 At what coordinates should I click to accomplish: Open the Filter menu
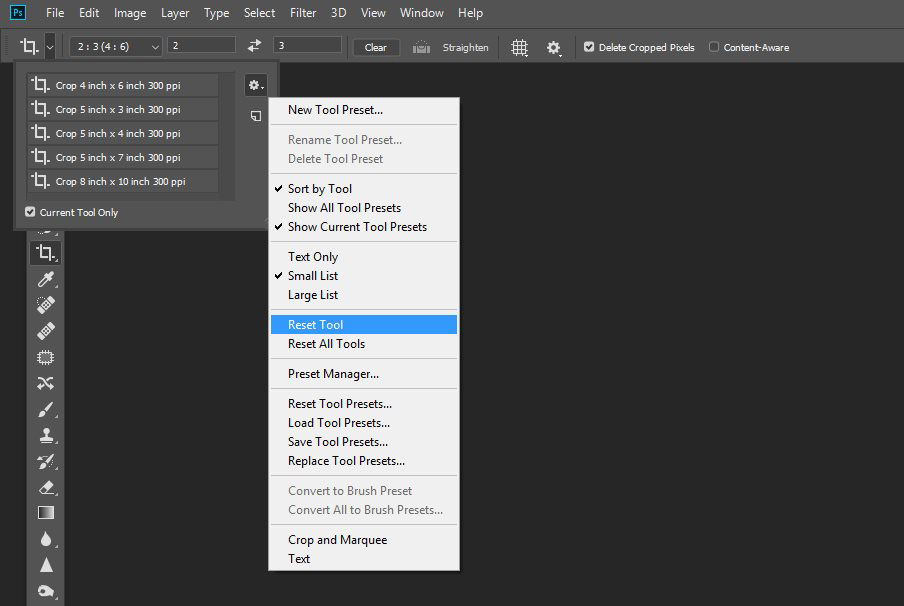(x=302, y=13)
